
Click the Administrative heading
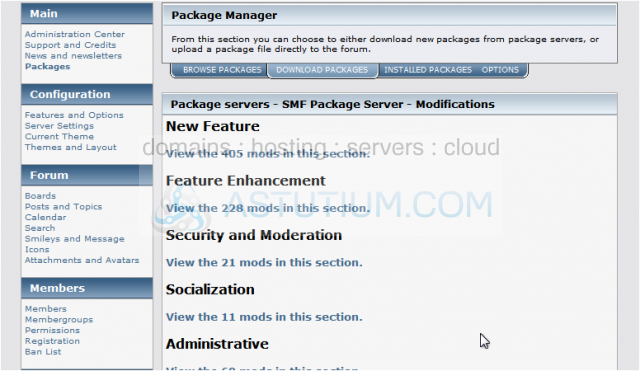pyautogui.click(x=217, y=344)
